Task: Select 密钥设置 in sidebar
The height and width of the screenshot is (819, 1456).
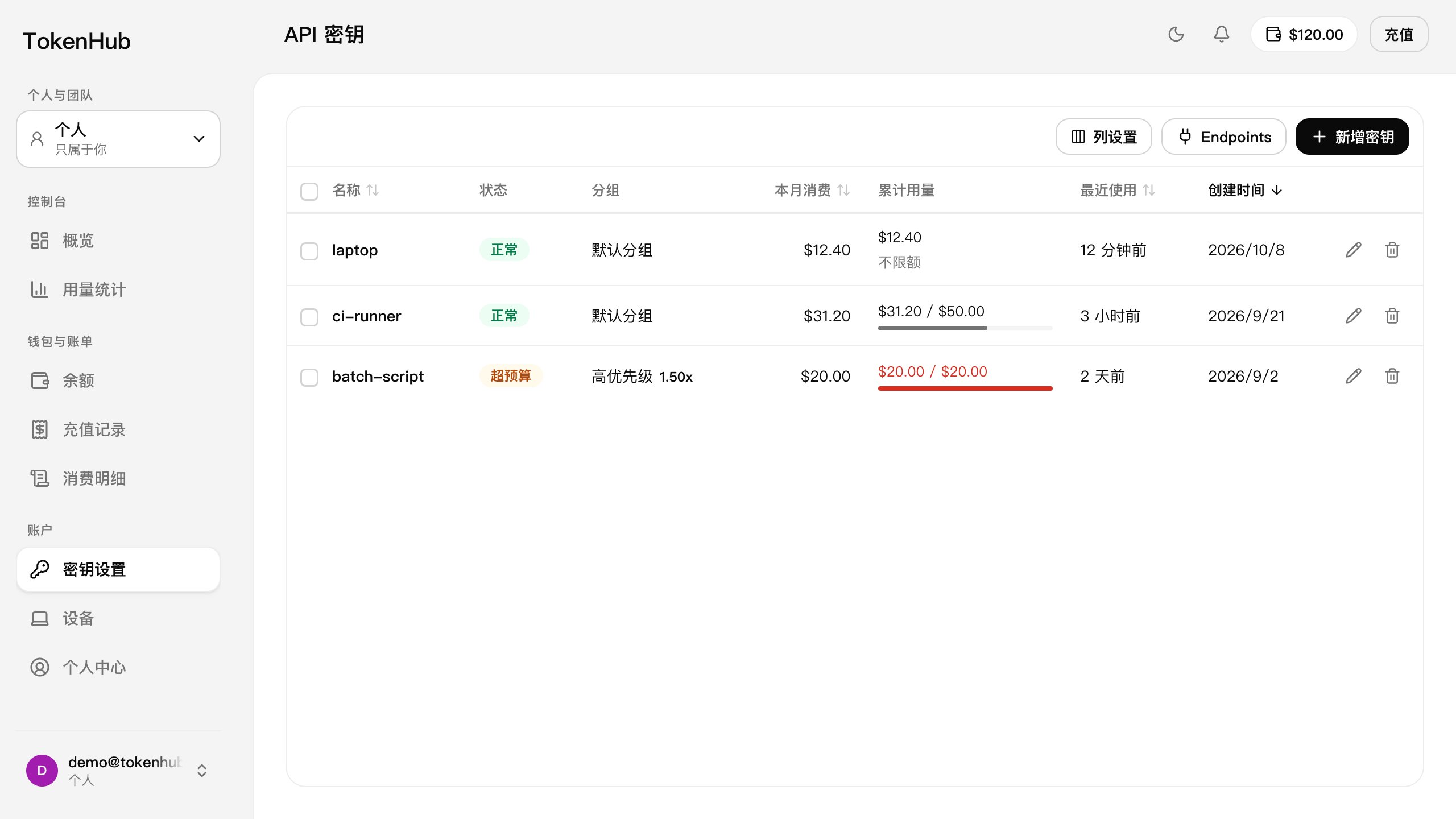Action: (118, 569)
